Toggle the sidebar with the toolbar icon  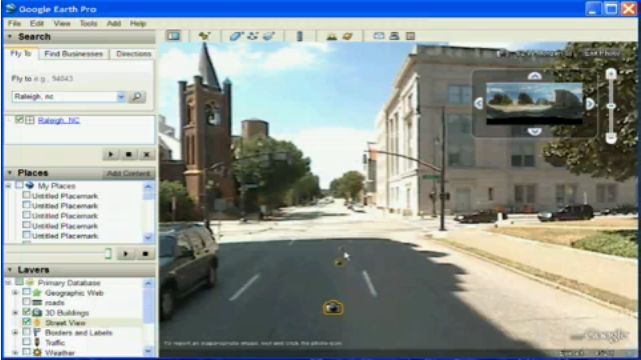point(173,36)
